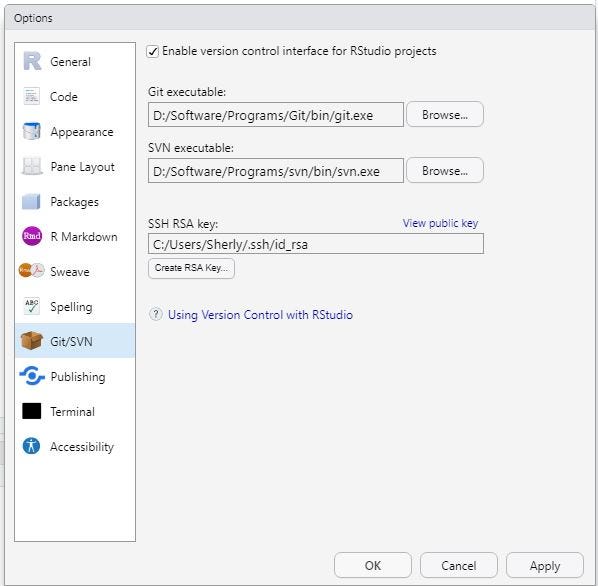
Task: Click Create RSA Key button
Action: click(x=191, y=268)
